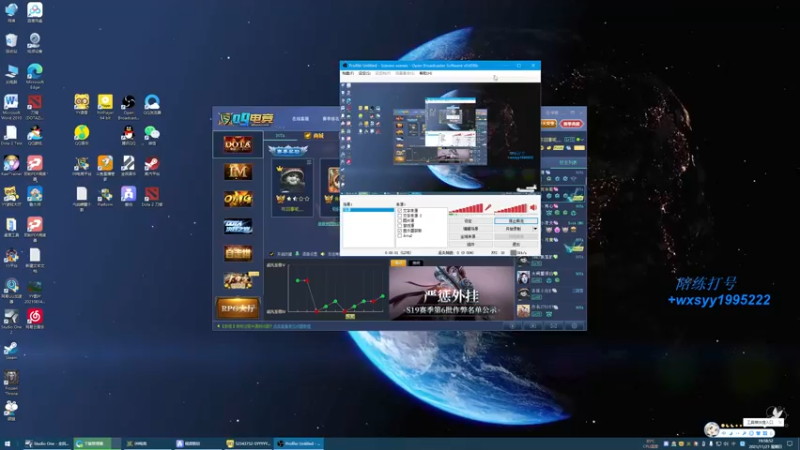
Task: Open the PotPlayer 64 bit desktop shortcut
Action: click(x=105, y=106)
